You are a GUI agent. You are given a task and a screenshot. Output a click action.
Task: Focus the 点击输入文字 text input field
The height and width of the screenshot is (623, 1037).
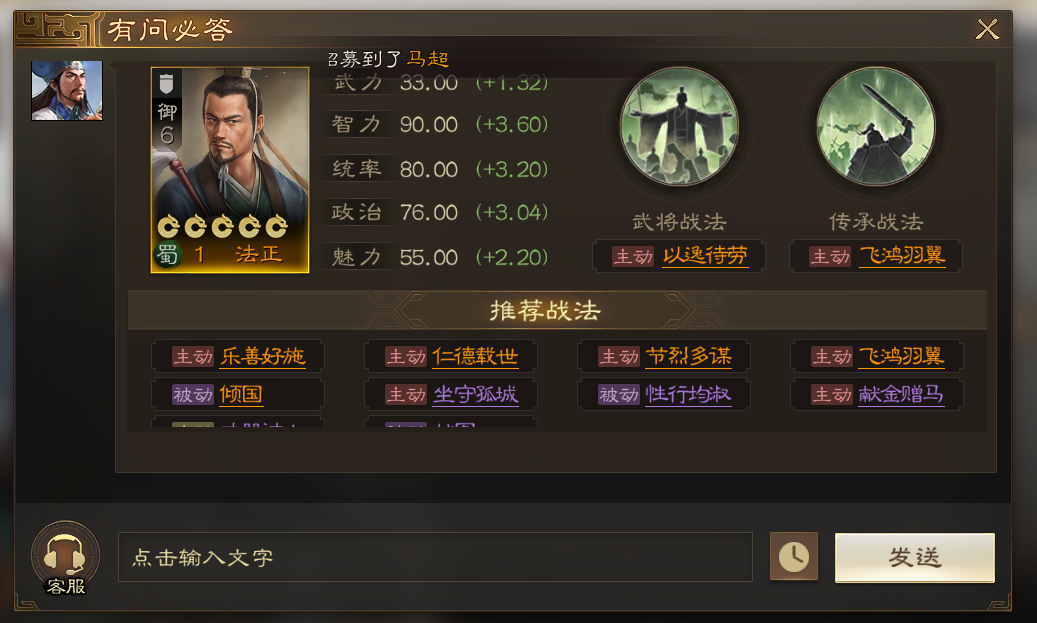click(435, 557)
